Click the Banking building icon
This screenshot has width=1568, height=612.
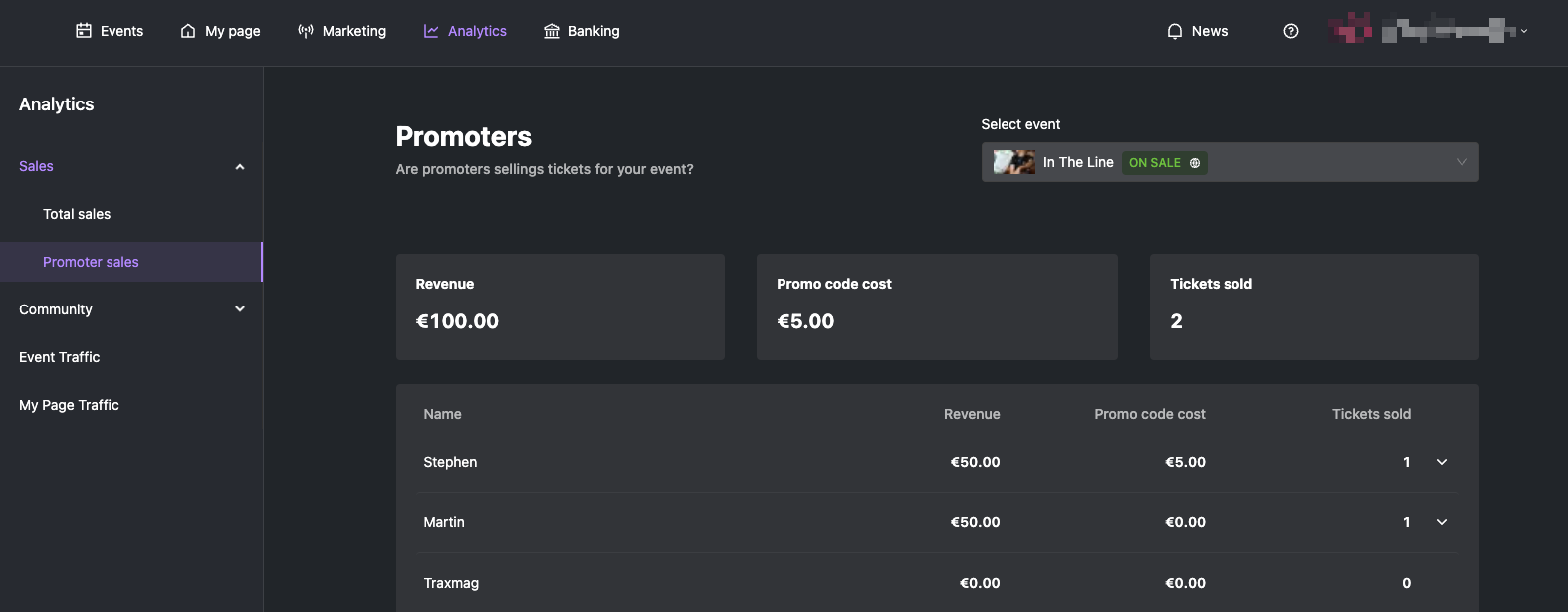click(x=552, y=31)
